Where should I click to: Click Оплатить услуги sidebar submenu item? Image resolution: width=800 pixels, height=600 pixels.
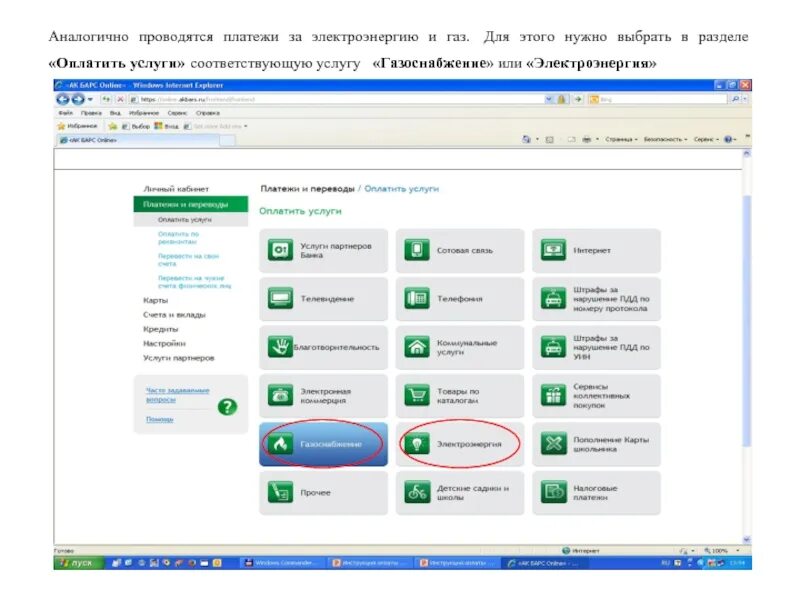point(191,219)
